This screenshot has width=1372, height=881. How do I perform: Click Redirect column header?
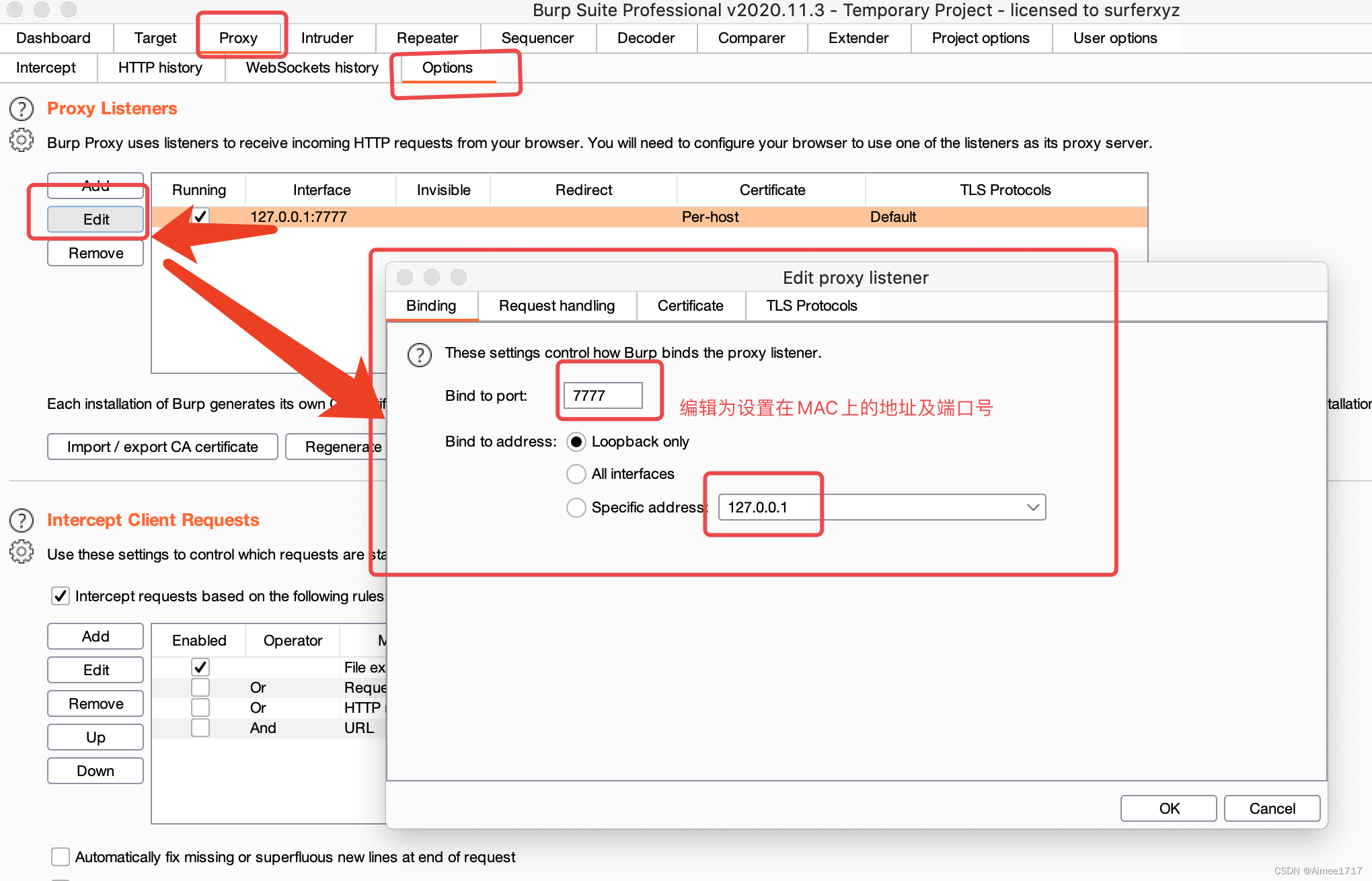584,190
